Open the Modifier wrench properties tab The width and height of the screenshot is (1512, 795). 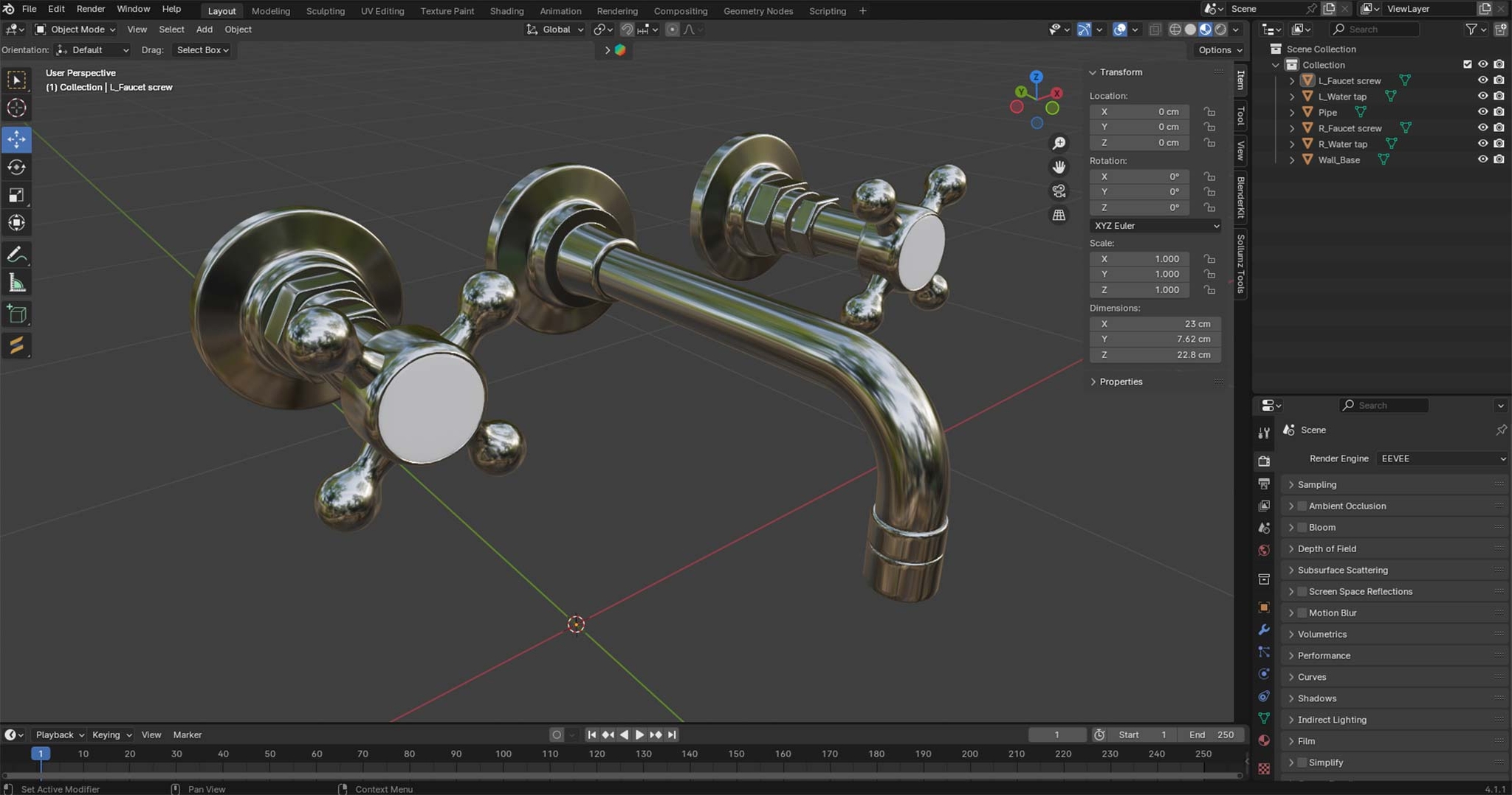(1264, 630)
